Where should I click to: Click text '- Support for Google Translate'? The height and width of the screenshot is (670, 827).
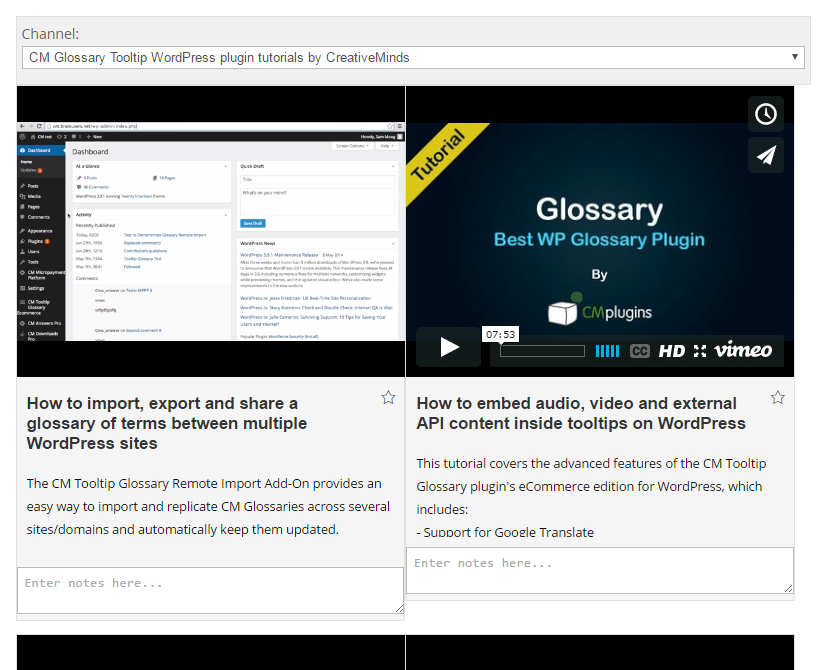(x=505, y=532)
